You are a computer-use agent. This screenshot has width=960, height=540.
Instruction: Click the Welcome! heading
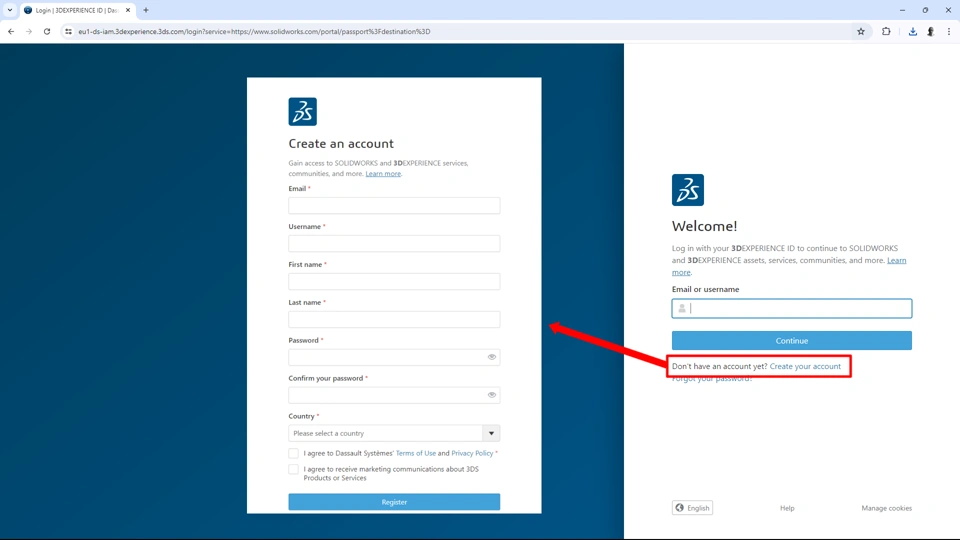tap(704, 227)
